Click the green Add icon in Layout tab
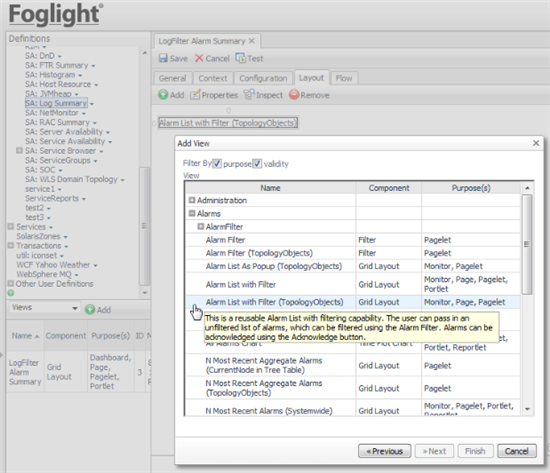This screenshot has height=473, width=550. tap(163, 95)
